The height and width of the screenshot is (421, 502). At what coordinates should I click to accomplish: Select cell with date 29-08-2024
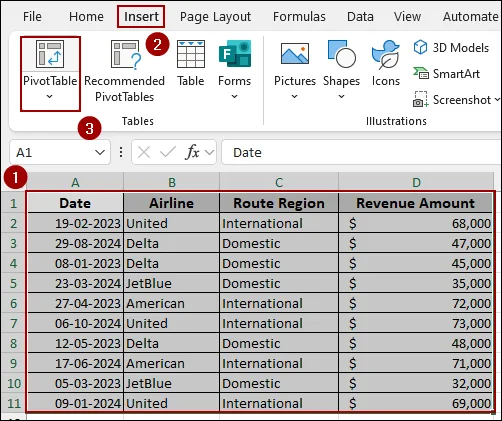tap(75, 243)
